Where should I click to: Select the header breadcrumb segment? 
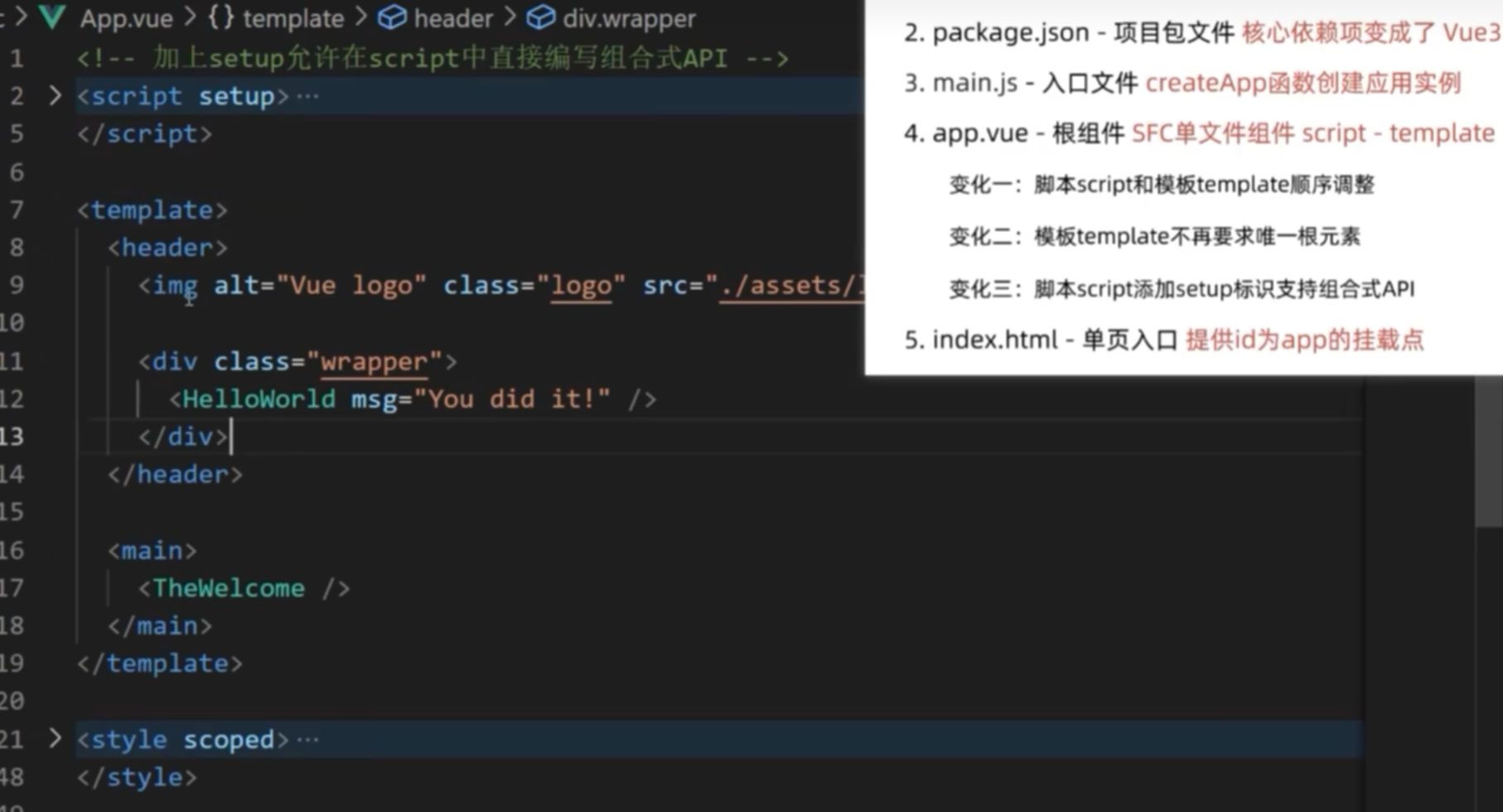click(453, 18)
